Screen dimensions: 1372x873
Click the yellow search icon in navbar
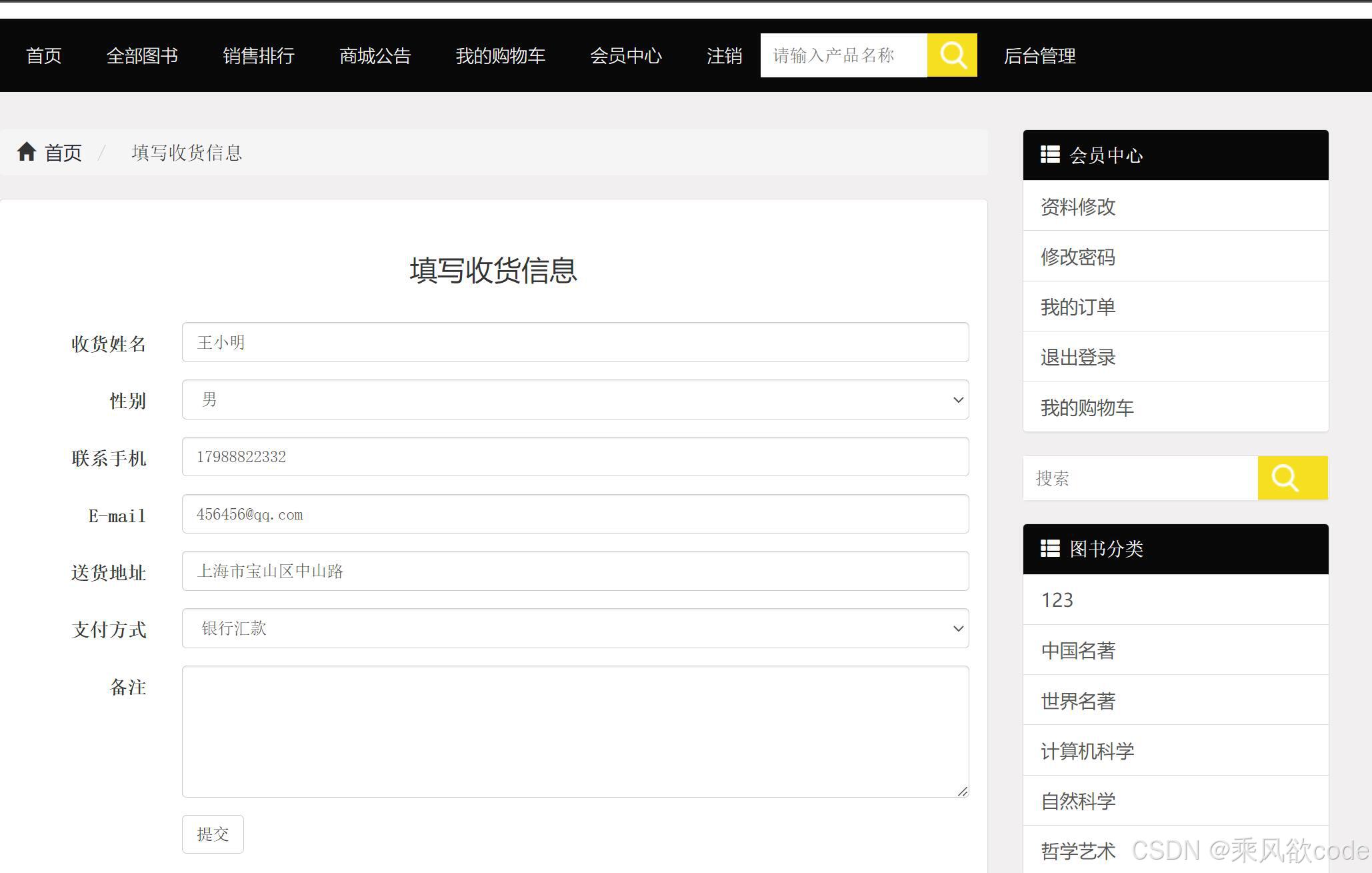(x=952, y=55)
